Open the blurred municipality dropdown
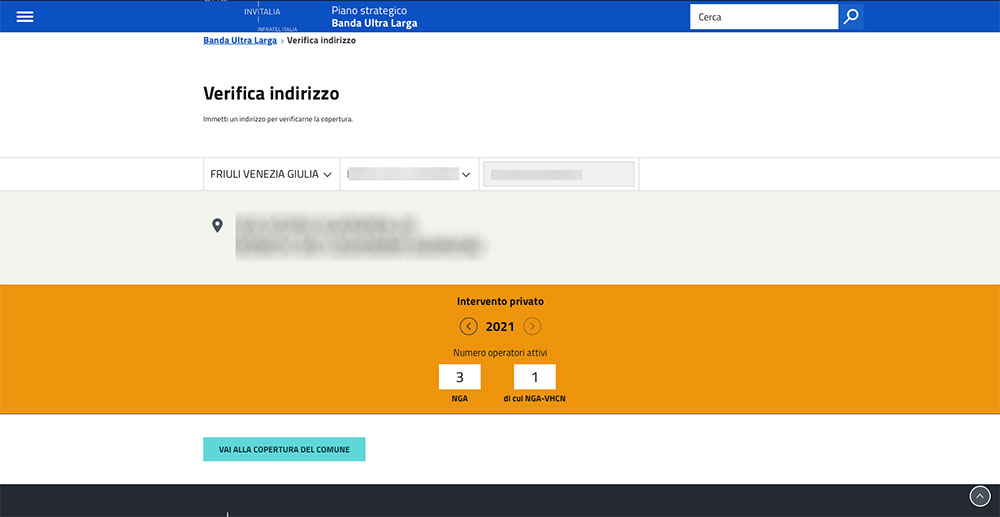Image resolution: width=1000 pixels, height=517 pixels. pyautogui.click(x=409, y=174)
